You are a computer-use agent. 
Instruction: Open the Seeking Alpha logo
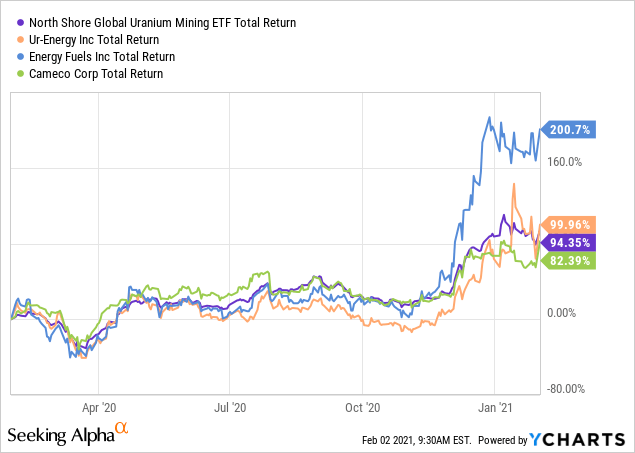pyautogui.click(x=68, y=434)
